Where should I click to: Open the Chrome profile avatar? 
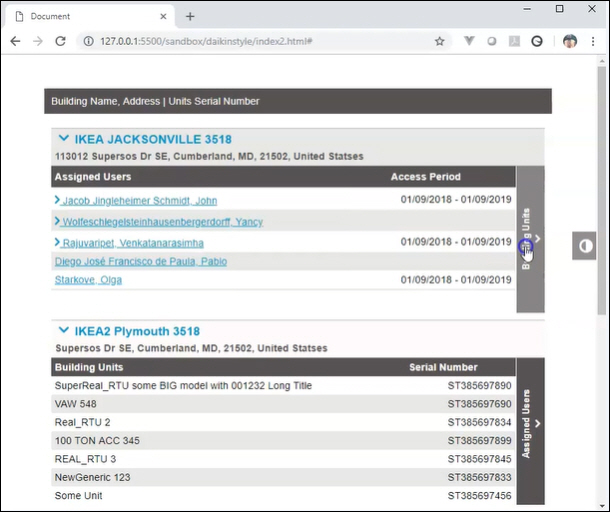coord(570,41)
